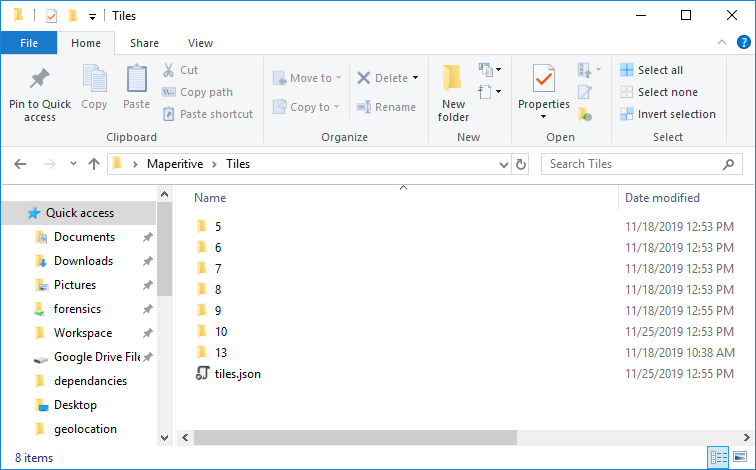The width and height of the screenshot is (756, 470).
Task: Click the Cut scissors icon
Action: pyautogui.click(x=169, y=70)
